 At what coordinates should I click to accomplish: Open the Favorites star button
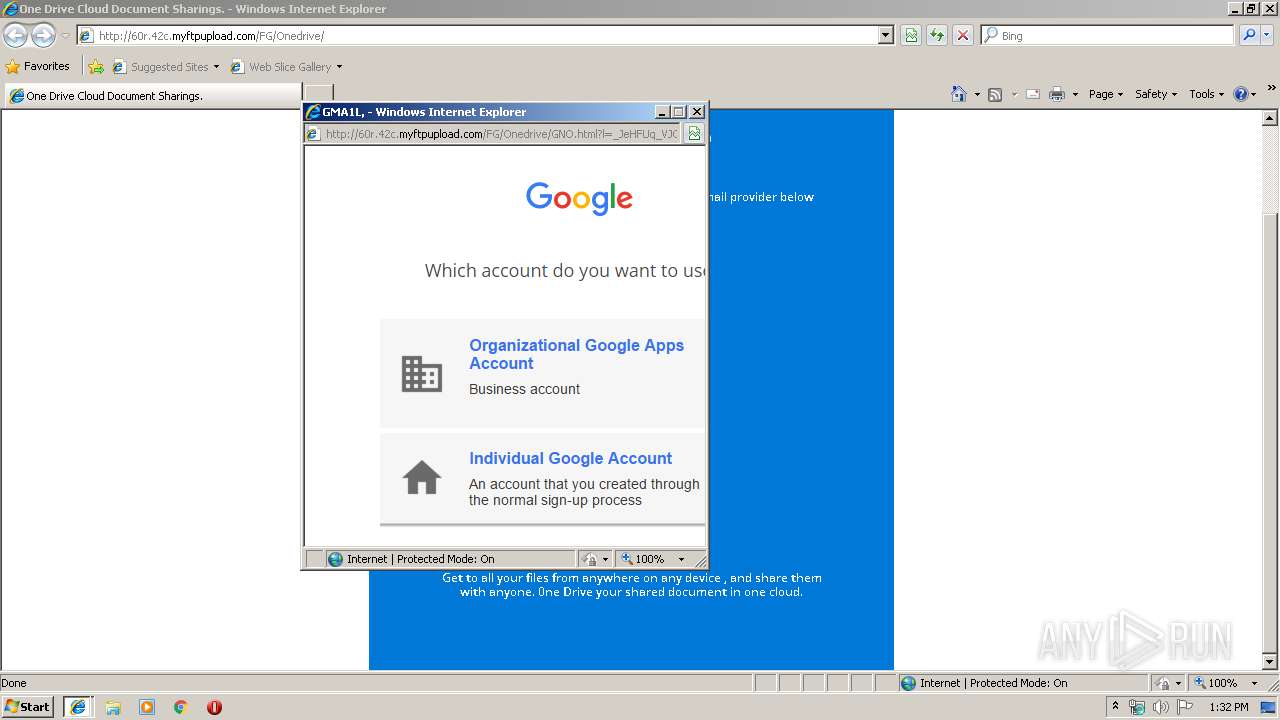click(38, 66)
